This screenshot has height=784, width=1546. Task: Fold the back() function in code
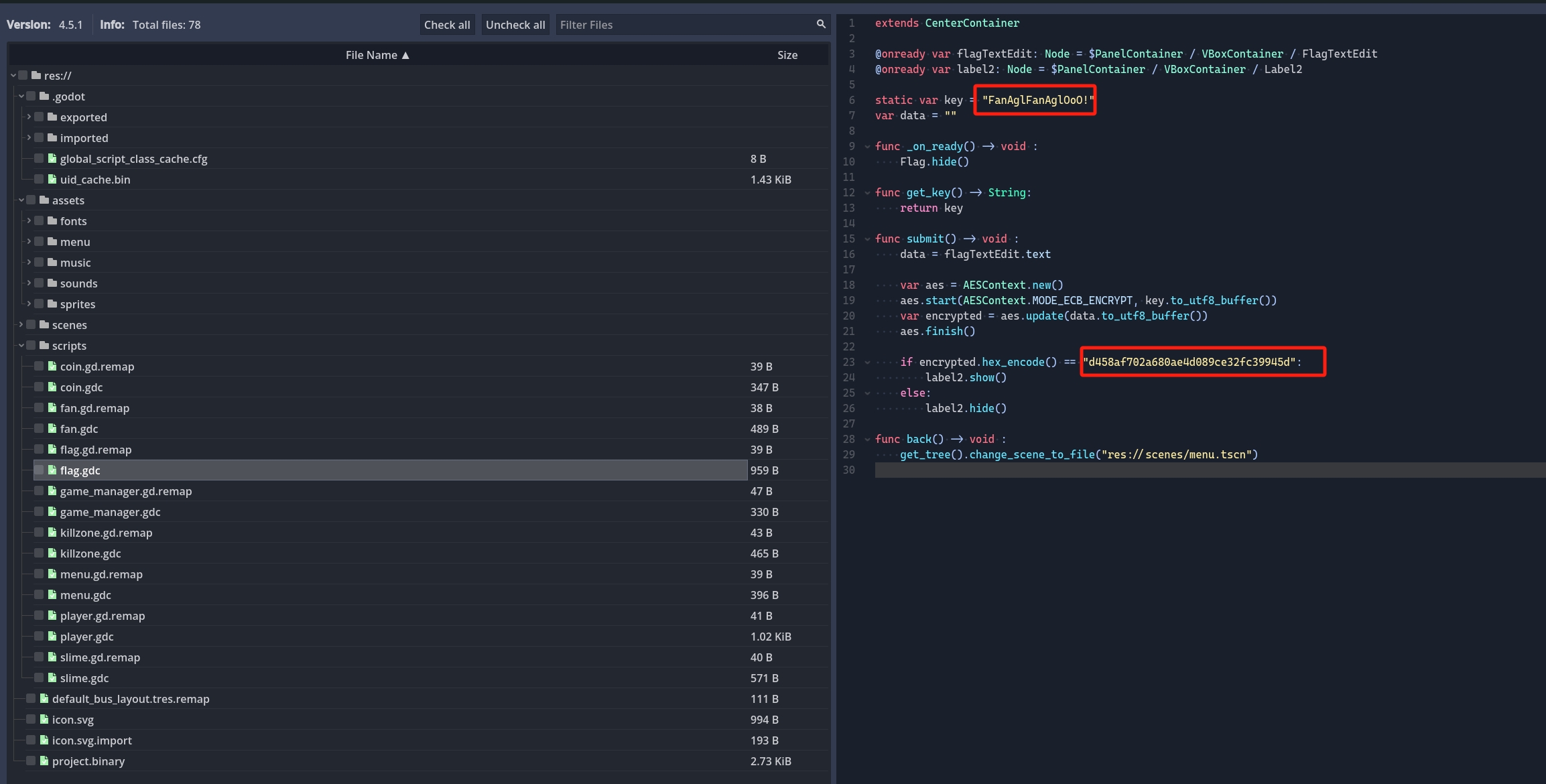pos(867,439)
